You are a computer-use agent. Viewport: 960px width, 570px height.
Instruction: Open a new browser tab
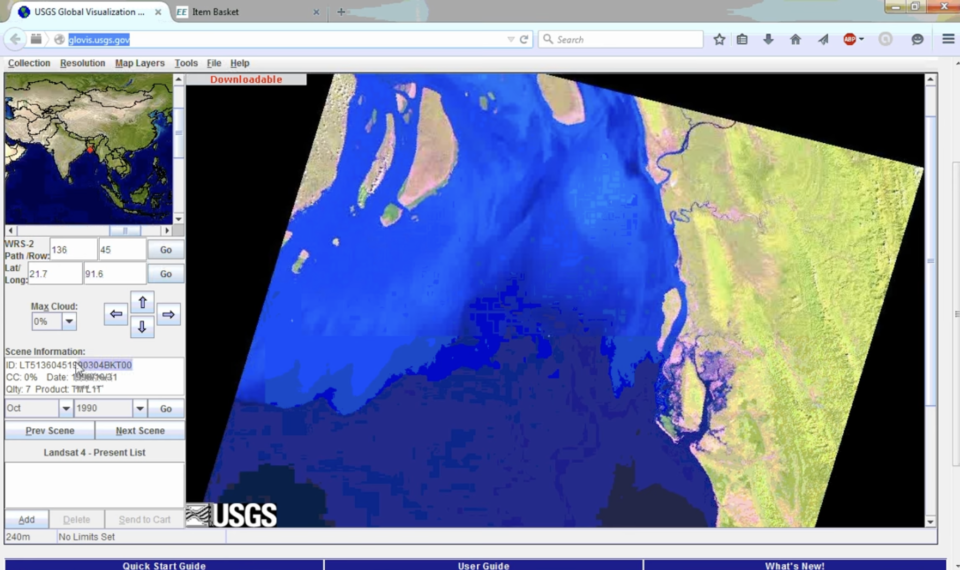341,12
